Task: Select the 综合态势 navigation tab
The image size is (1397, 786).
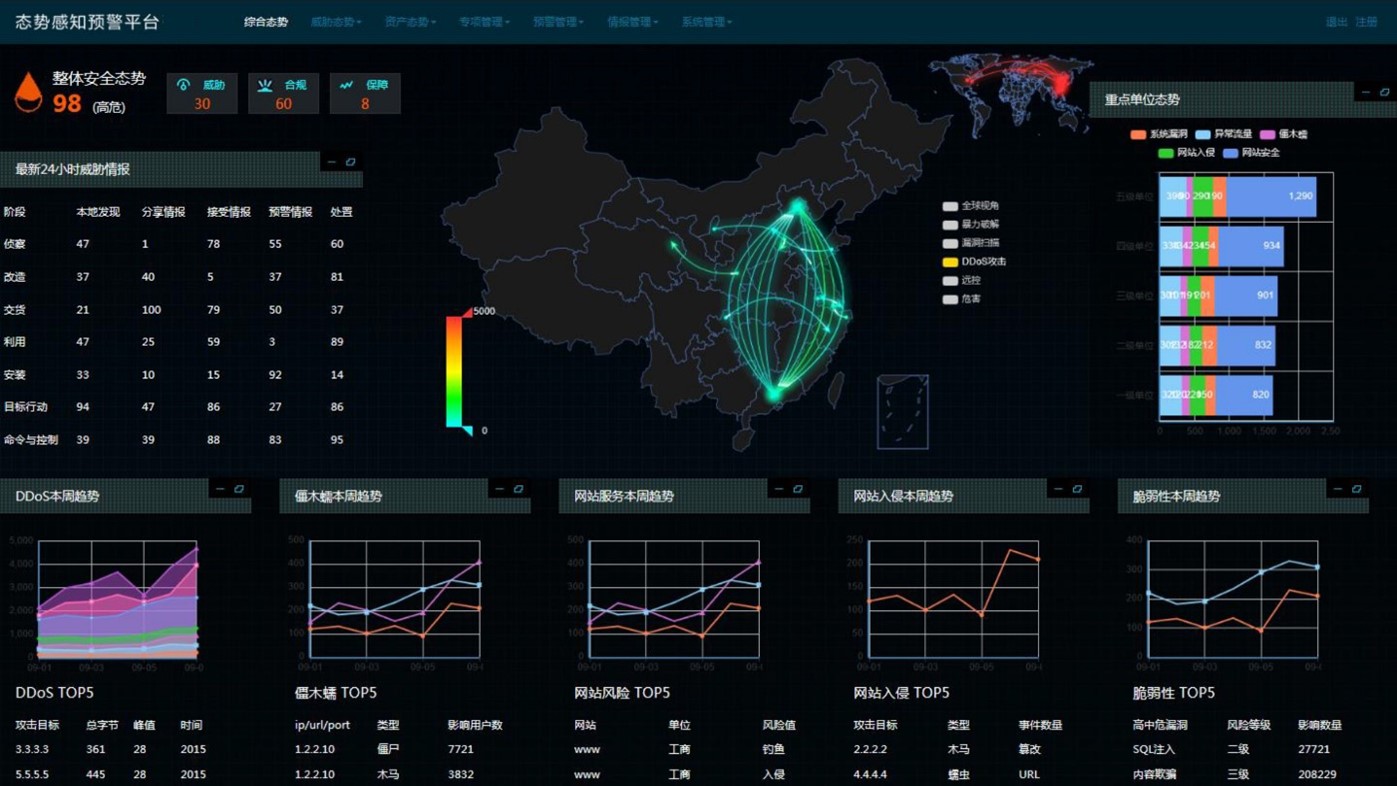Action: pos(266,22)
